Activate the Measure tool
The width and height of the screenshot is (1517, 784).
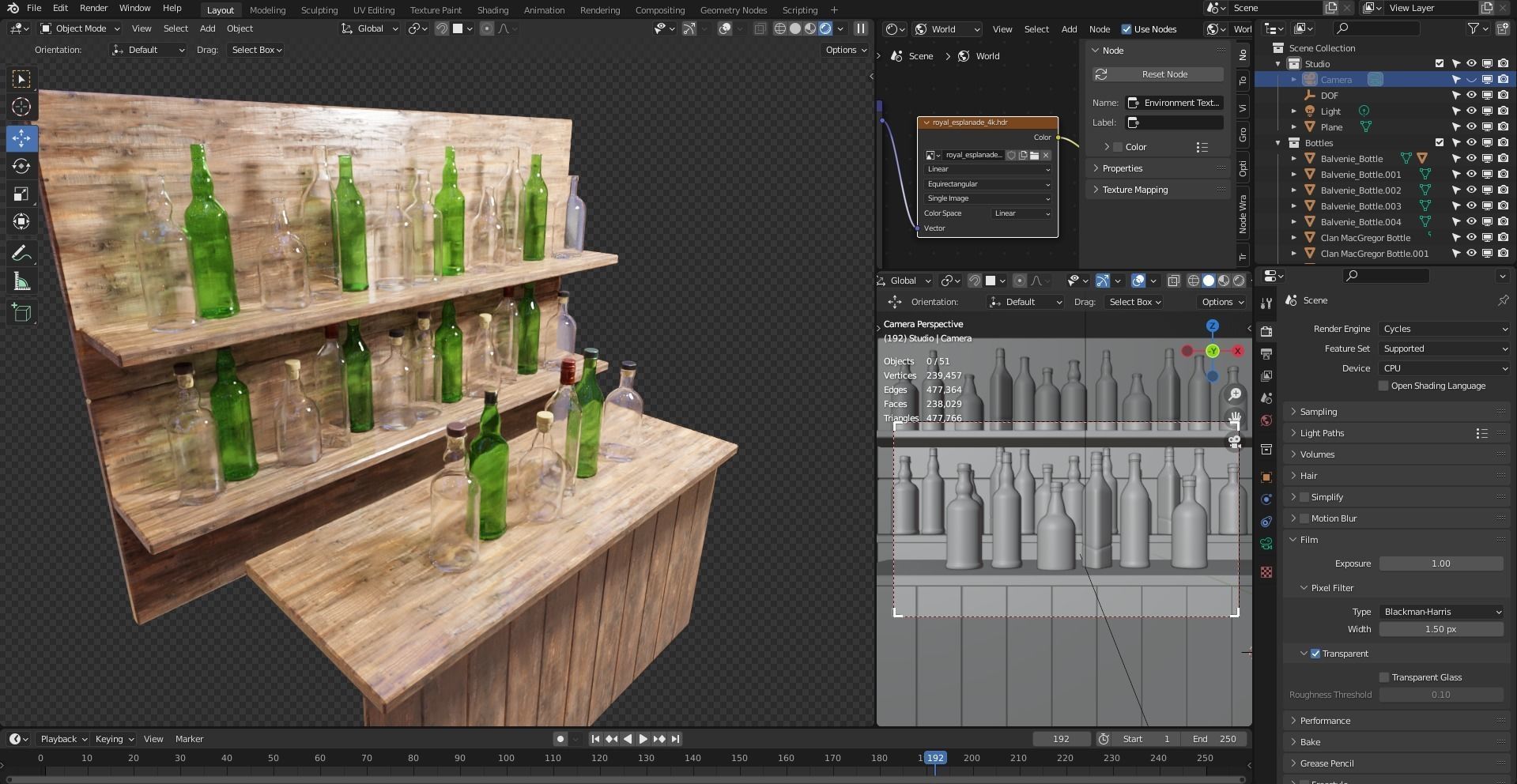[x=21, y=282]
